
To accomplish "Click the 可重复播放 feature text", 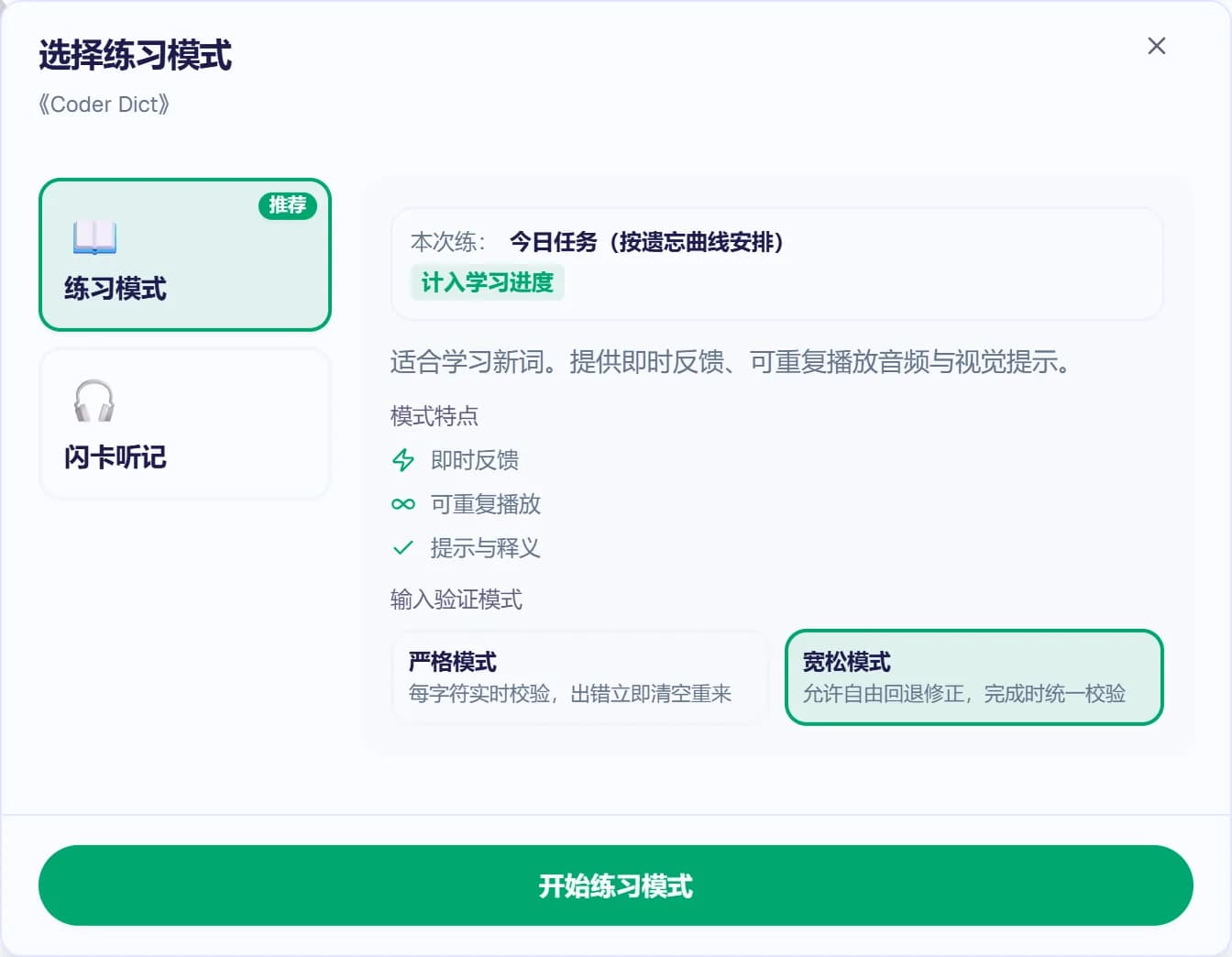I will (486, 504).
